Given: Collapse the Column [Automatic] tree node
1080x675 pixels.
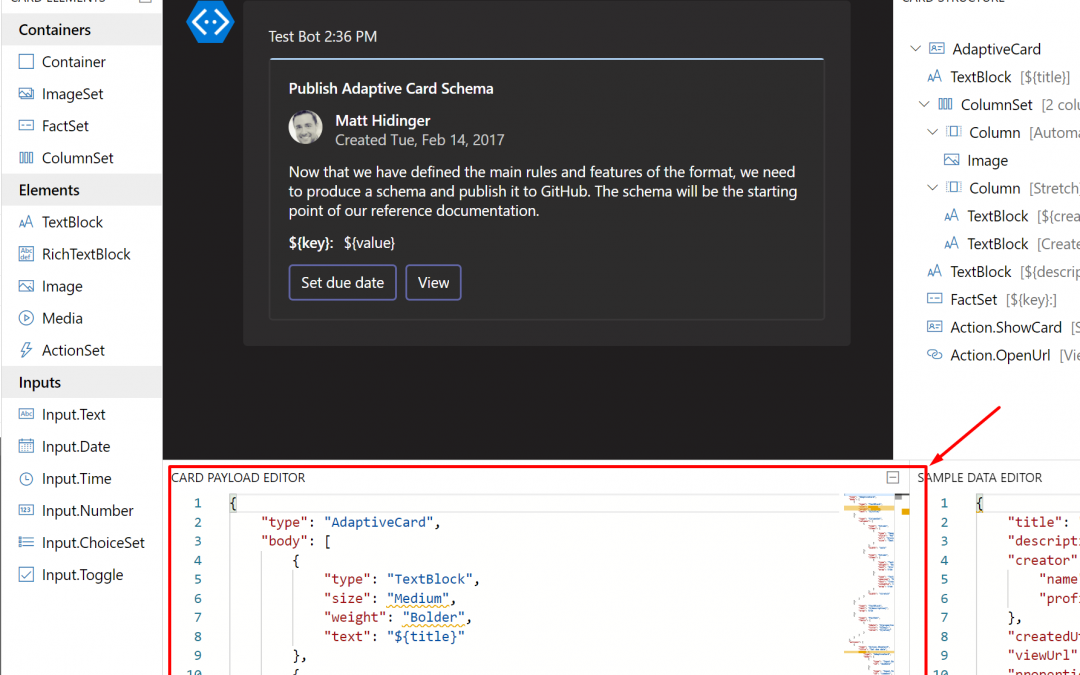Looking at the screenshot, I should (x=933, y=132).
